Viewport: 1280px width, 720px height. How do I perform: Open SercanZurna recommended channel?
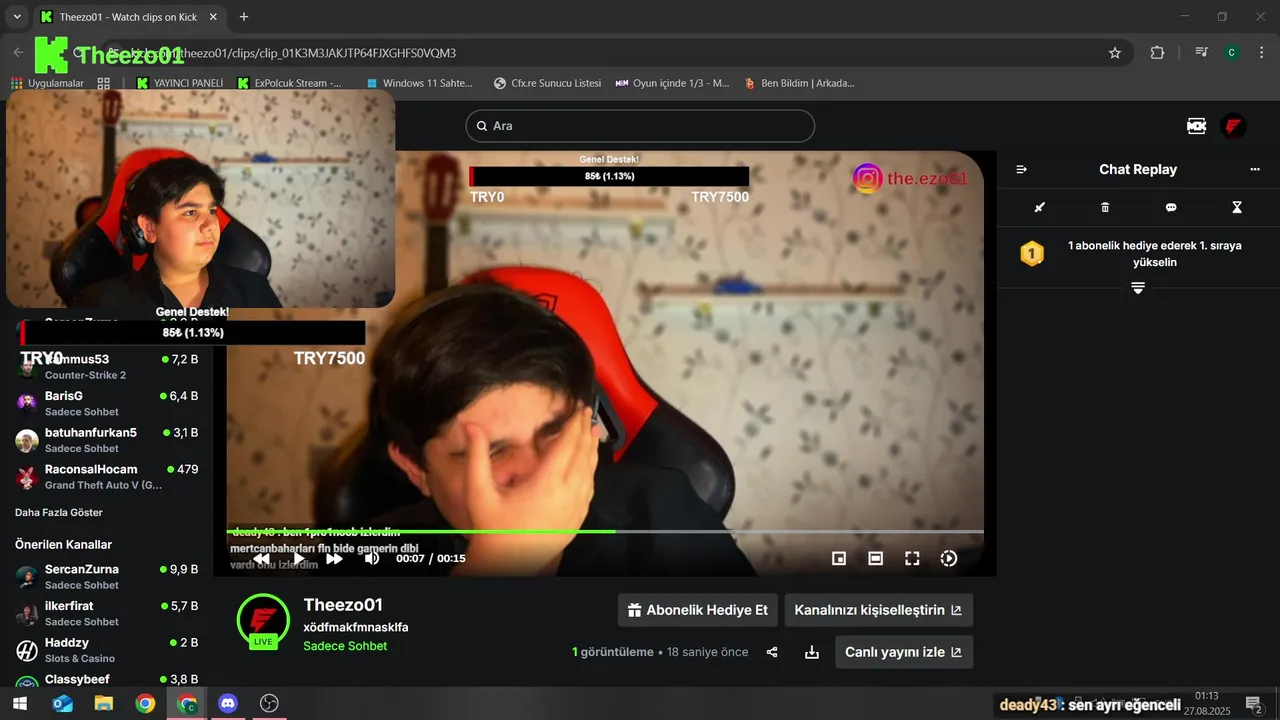tap(106, 576)
